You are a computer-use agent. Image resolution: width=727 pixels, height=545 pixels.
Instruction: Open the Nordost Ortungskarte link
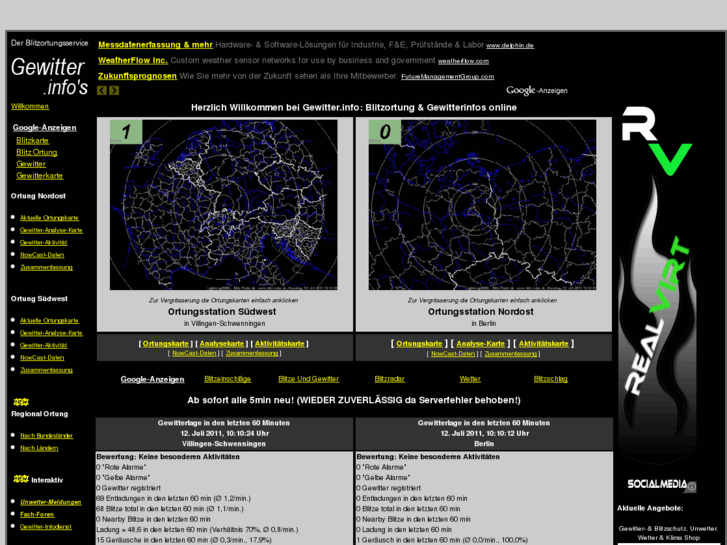point(419,344)
